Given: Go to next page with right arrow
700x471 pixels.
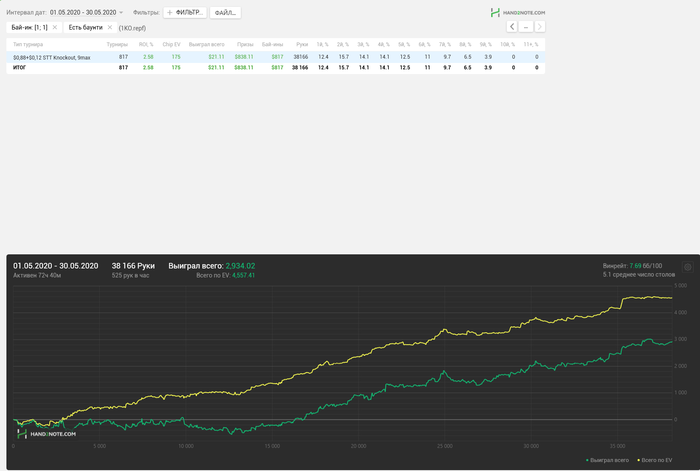Looking at the screenshot, I should tap(540, 27).
